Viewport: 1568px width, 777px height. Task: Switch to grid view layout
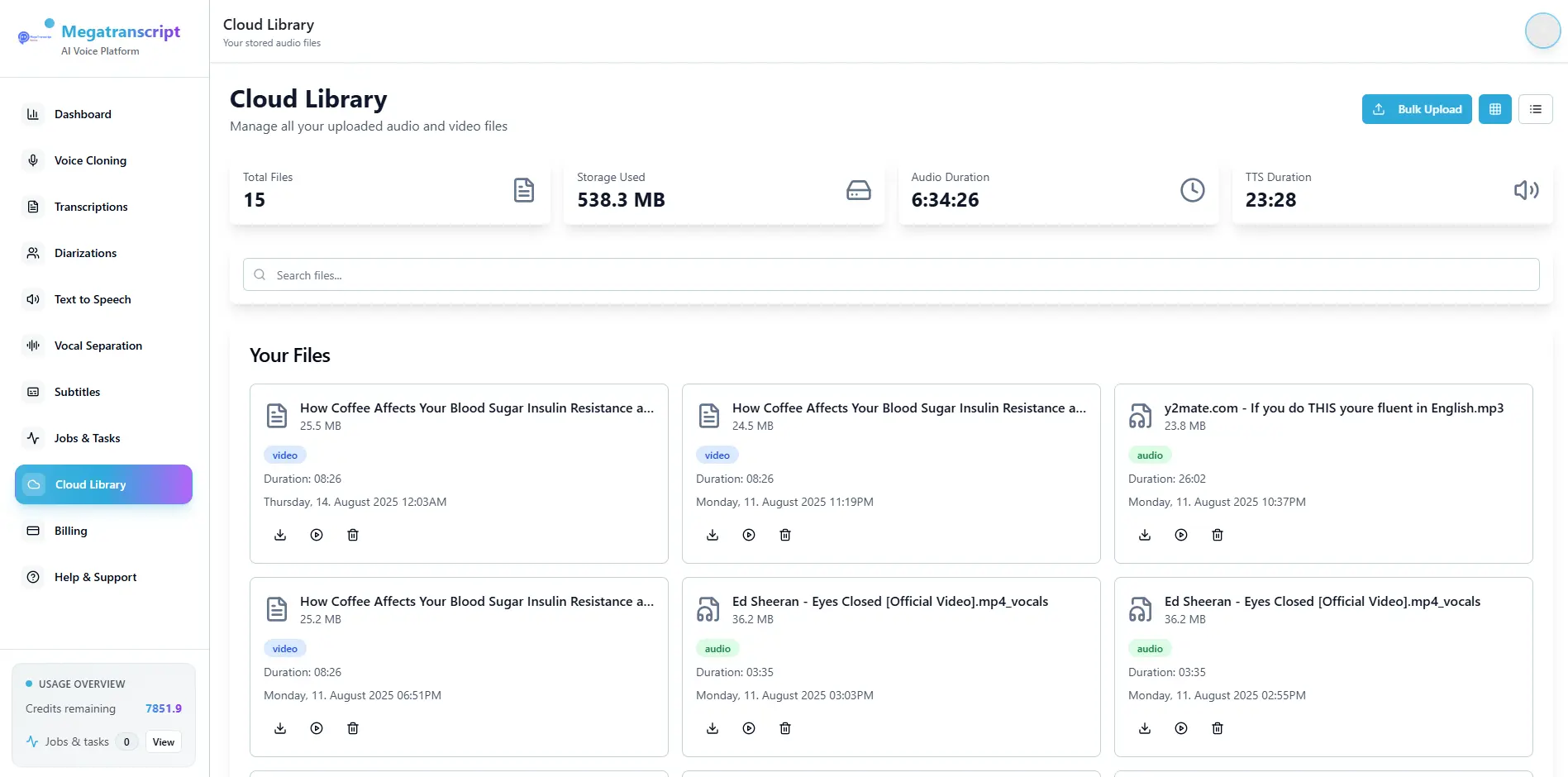click(x=1495, y=109)
